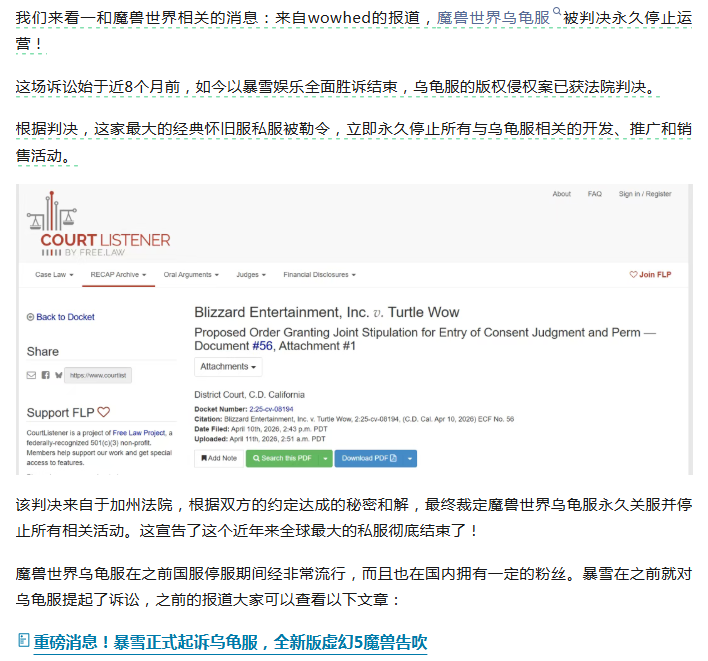Open the Judges menu
This screenshot has height=661, width=708.
(250, 274)
